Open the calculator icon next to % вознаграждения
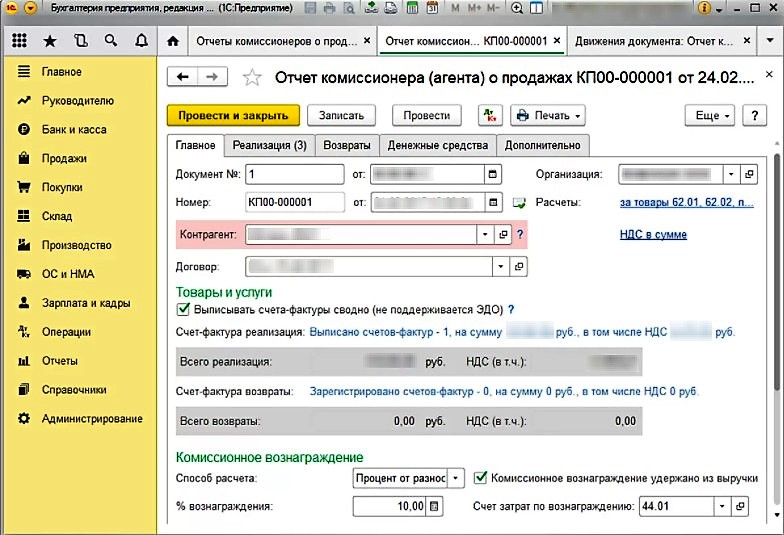The height and width of the screenshot is (535, 784). click(434, 506)
